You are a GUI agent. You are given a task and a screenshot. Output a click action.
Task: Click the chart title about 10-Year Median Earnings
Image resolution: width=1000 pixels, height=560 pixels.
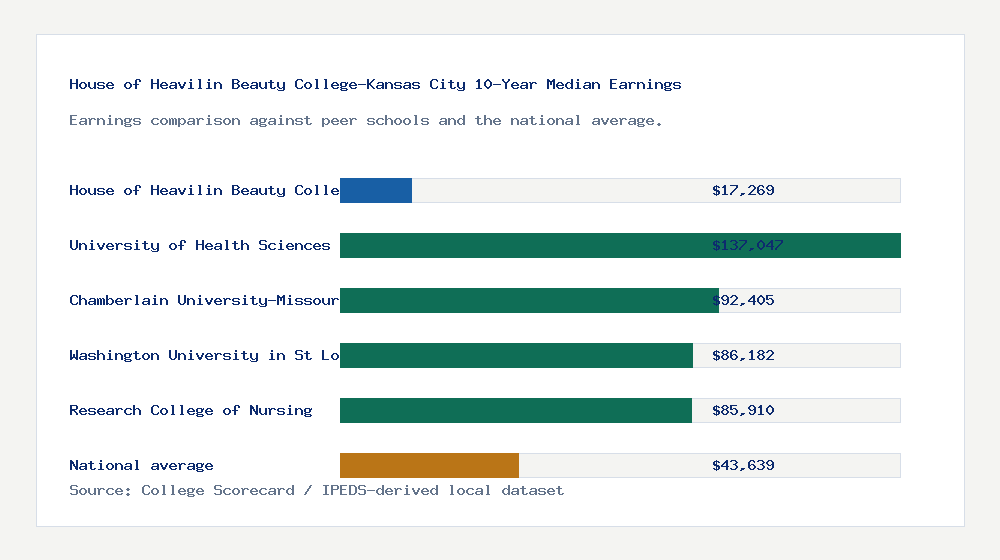tap(375, 84)
